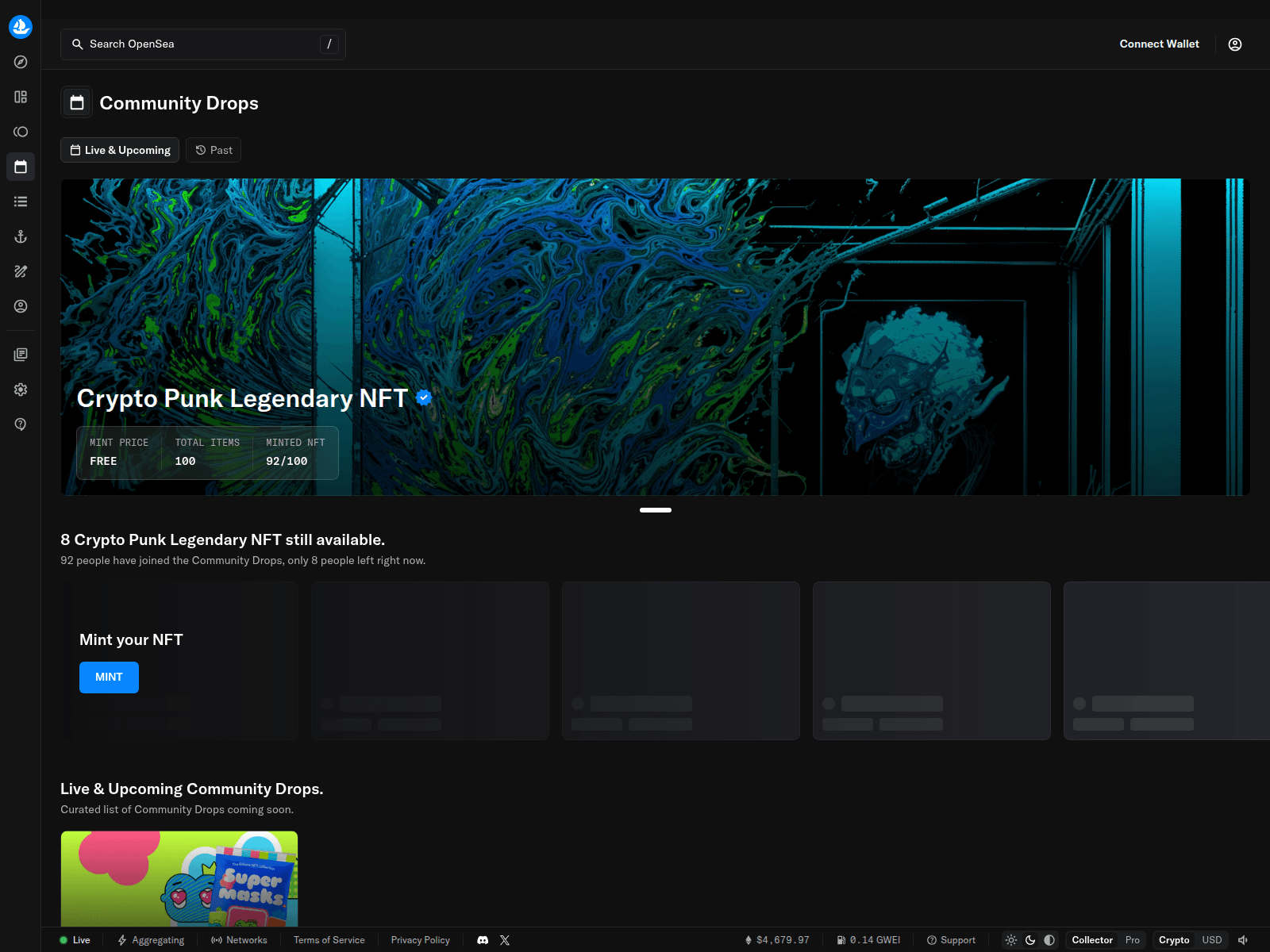Viewport: 1270px width, 952px height.
Task: Open the Discover compass icon in sidebar
Action: (x=21, y=62)
